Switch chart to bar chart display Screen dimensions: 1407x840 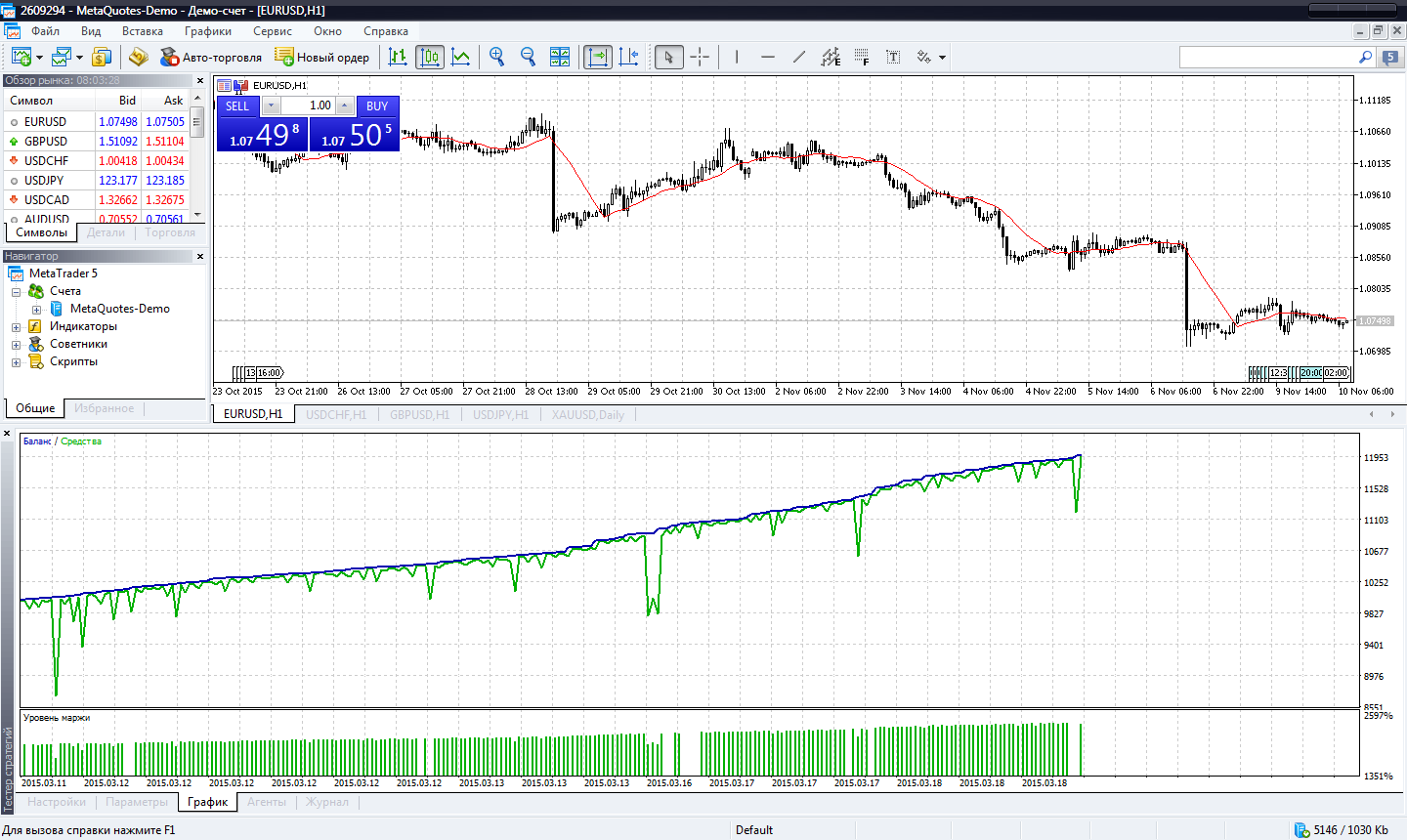[398, 57]
